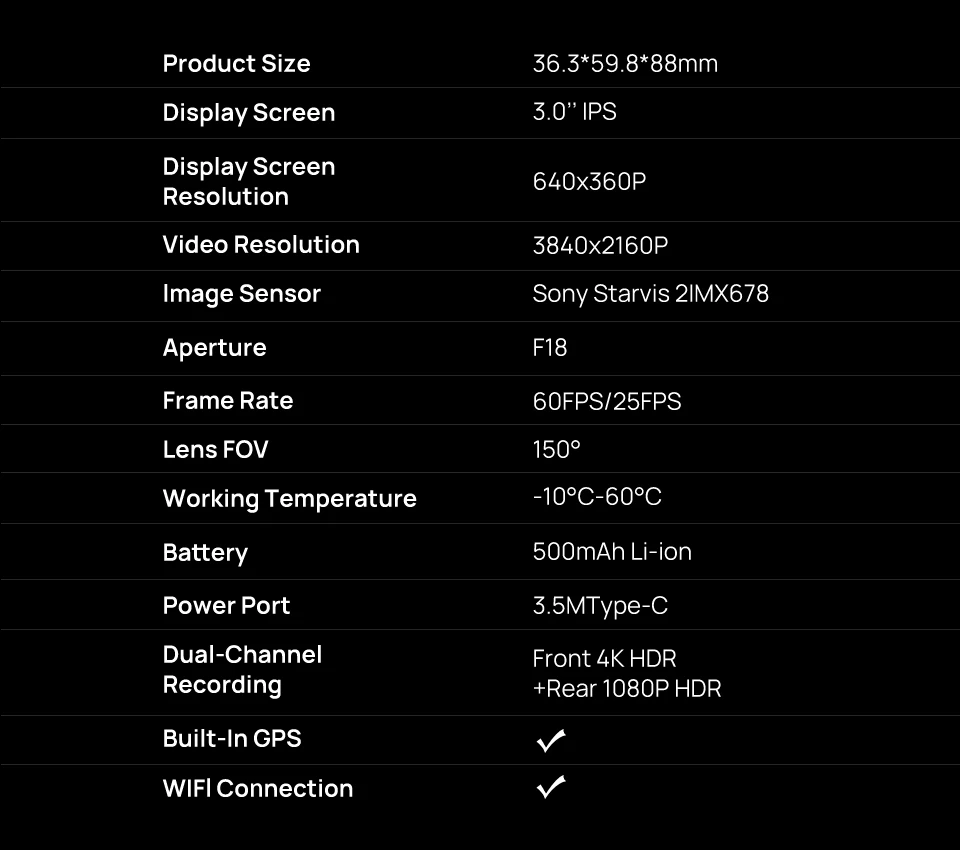
Task: Select the Video Resolution label
Action: pos(261,245)
